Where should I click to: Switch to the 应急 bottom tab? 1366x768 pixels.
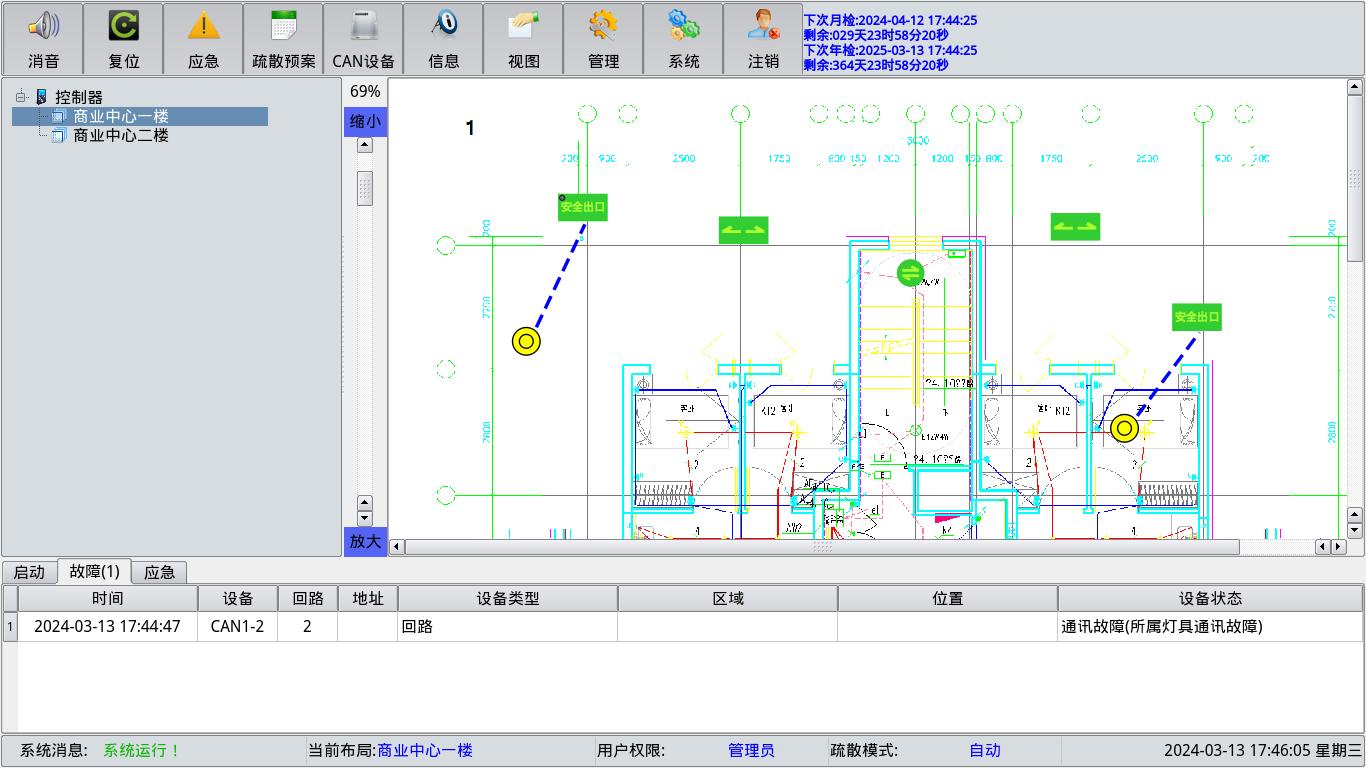(159, 572)
